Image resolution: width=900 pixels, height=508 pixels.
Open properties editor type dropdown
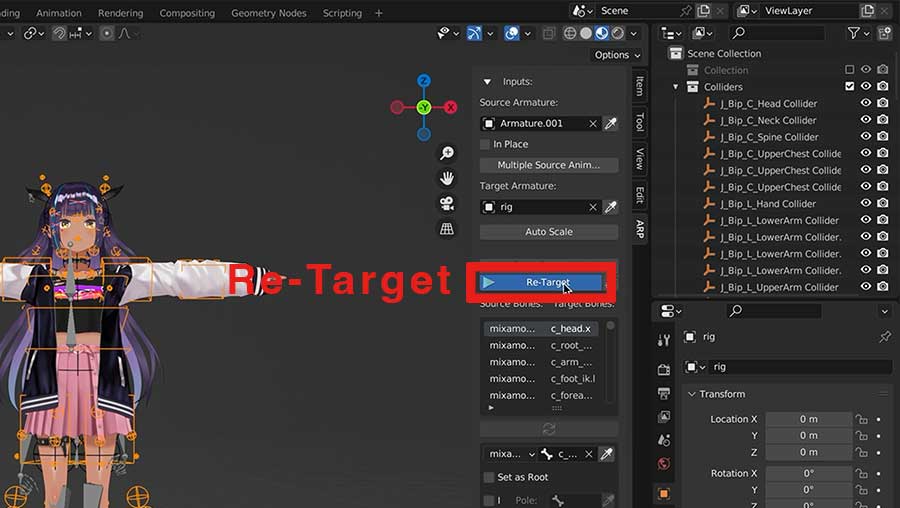click(671, 311)
